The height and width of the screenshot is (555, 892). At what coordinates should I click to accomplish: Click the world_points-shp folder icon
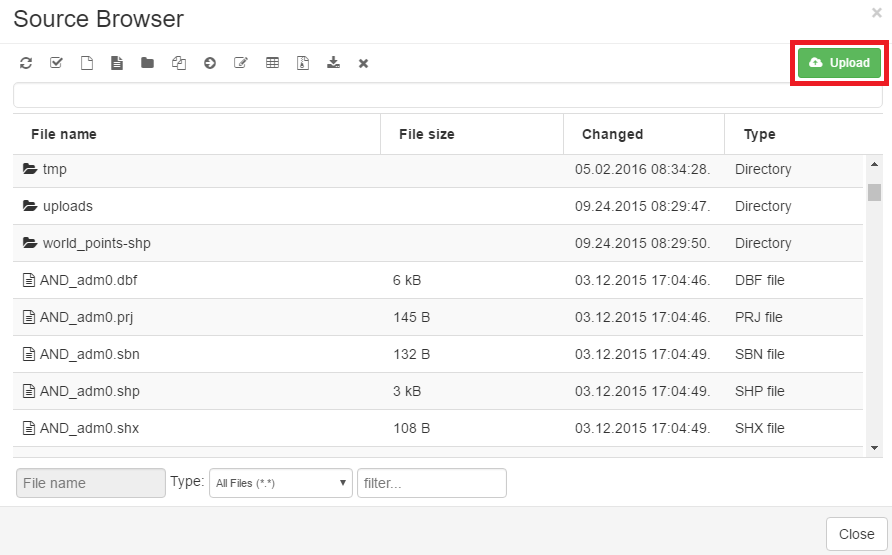(x=30, y=243)
